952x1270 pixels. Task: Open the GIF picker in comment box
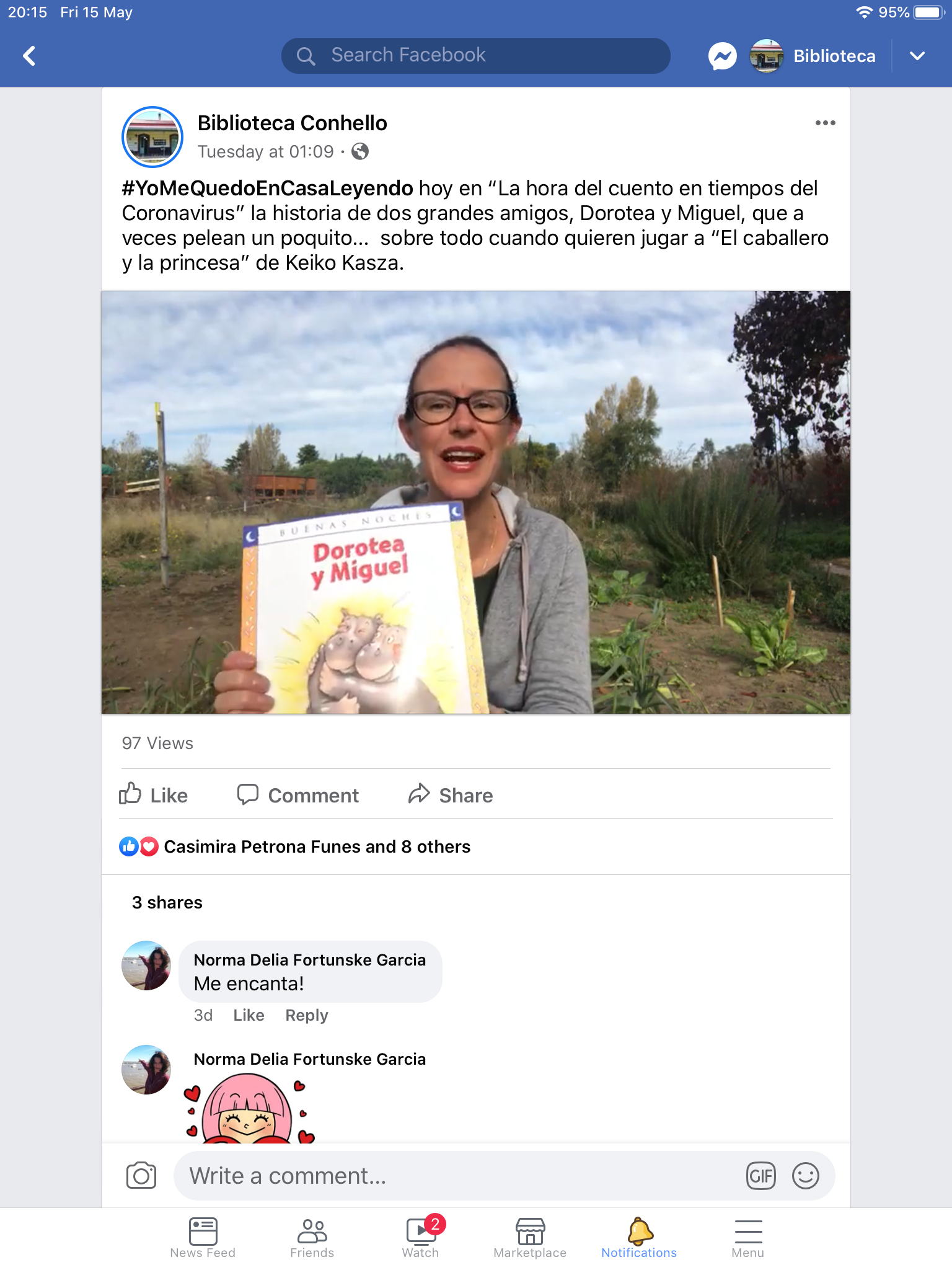click(x=761, y=1176)
